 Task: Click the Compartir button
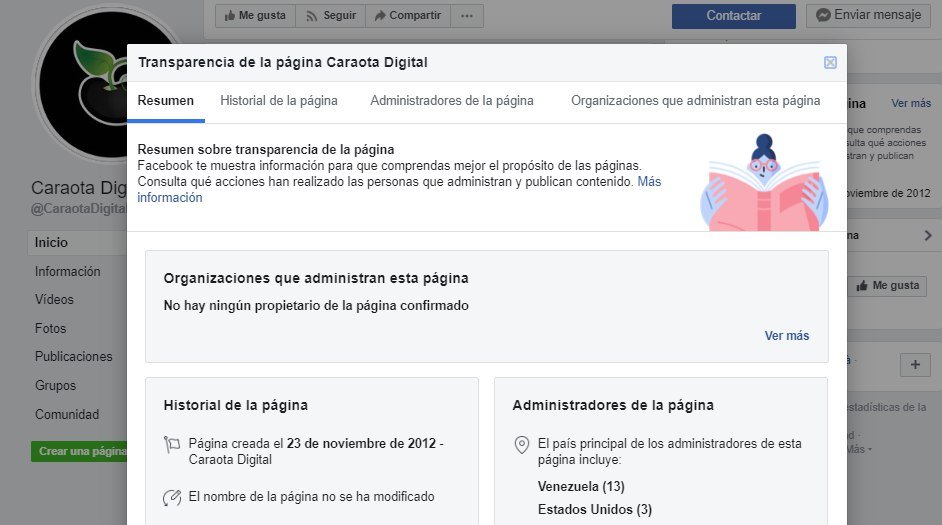pyautogui.click(x=408, y=16)
